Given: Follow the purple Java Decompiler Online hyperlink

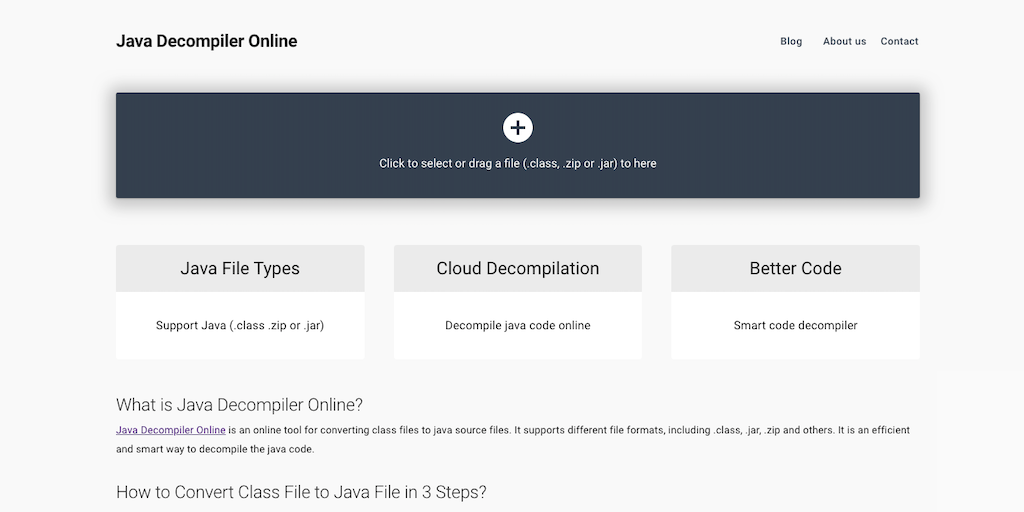Looking at the screenshot, I should (171, 430).
